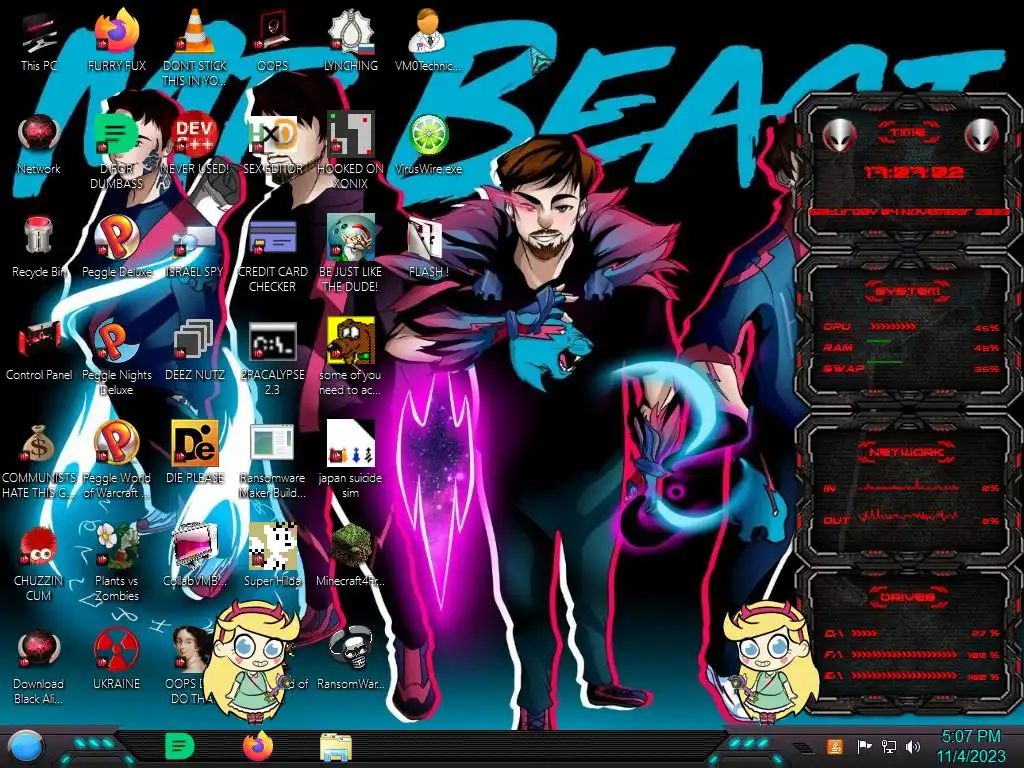Viewport: 1024px width, 768px height.
Task: Open the DIE PLEASE desktop shortcut
Action: coord(195,453)
